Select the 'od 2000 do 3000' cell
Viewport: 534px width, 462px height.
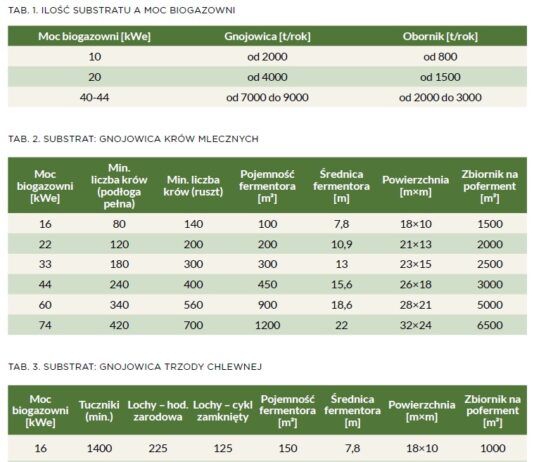440,97
